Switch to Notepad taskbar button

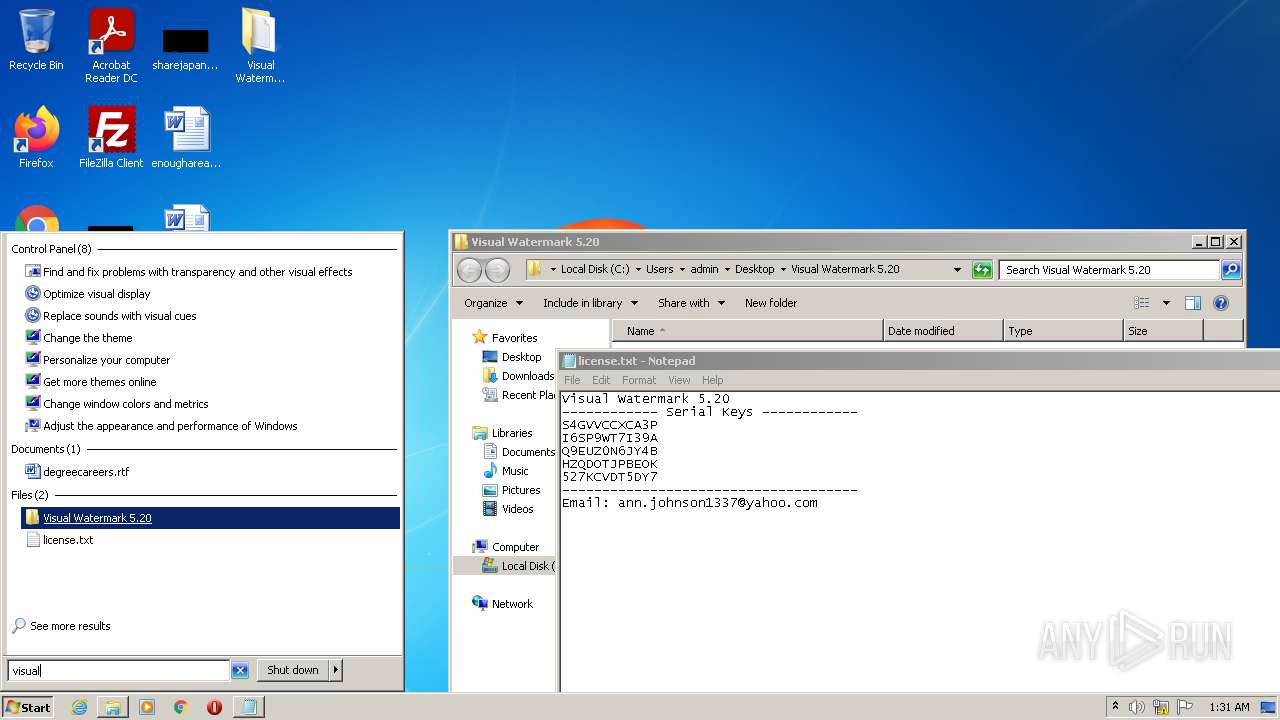(248, 707)
